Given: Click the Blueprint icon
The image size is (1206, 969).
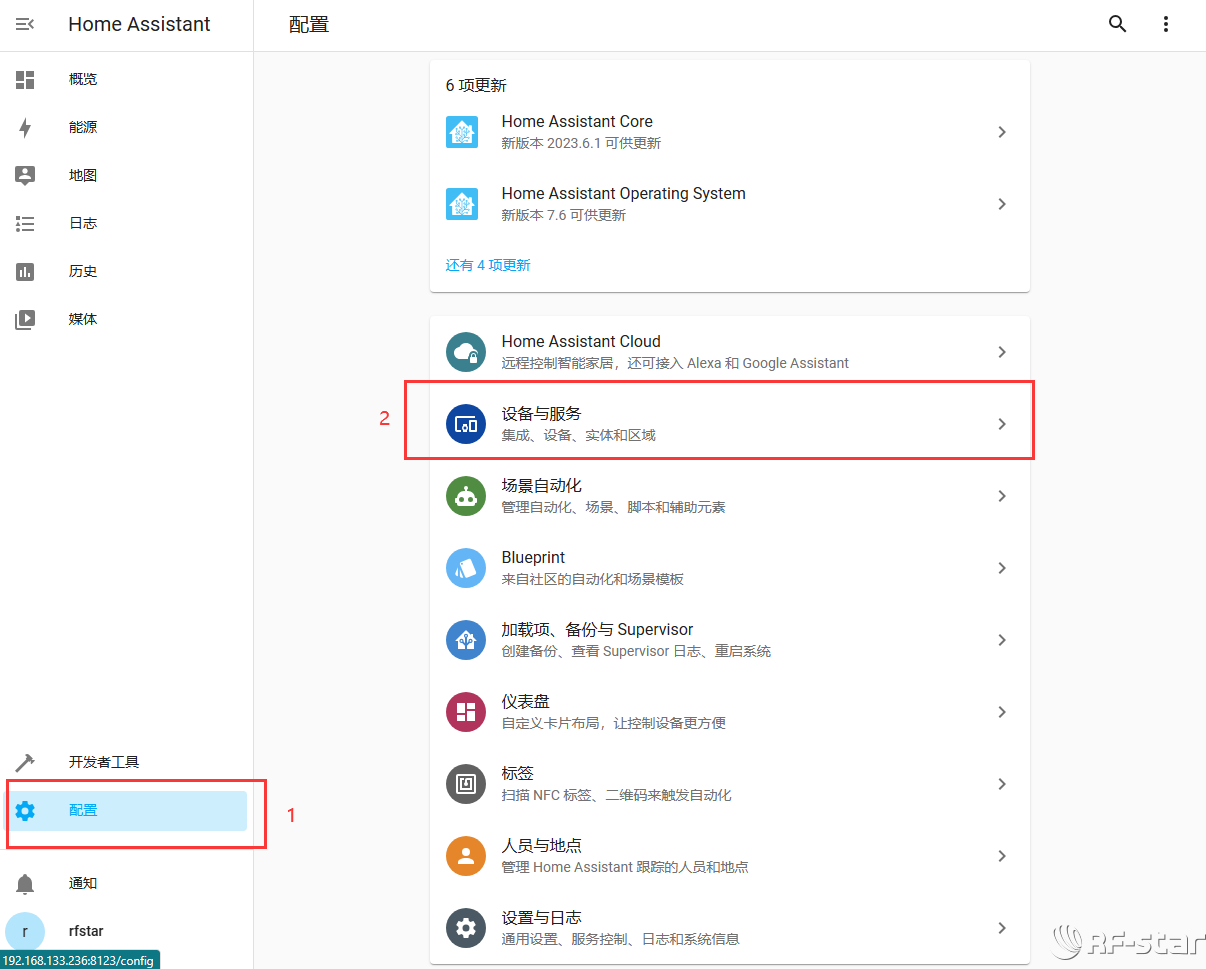Looking at the screenshot, I should [466, 568].
